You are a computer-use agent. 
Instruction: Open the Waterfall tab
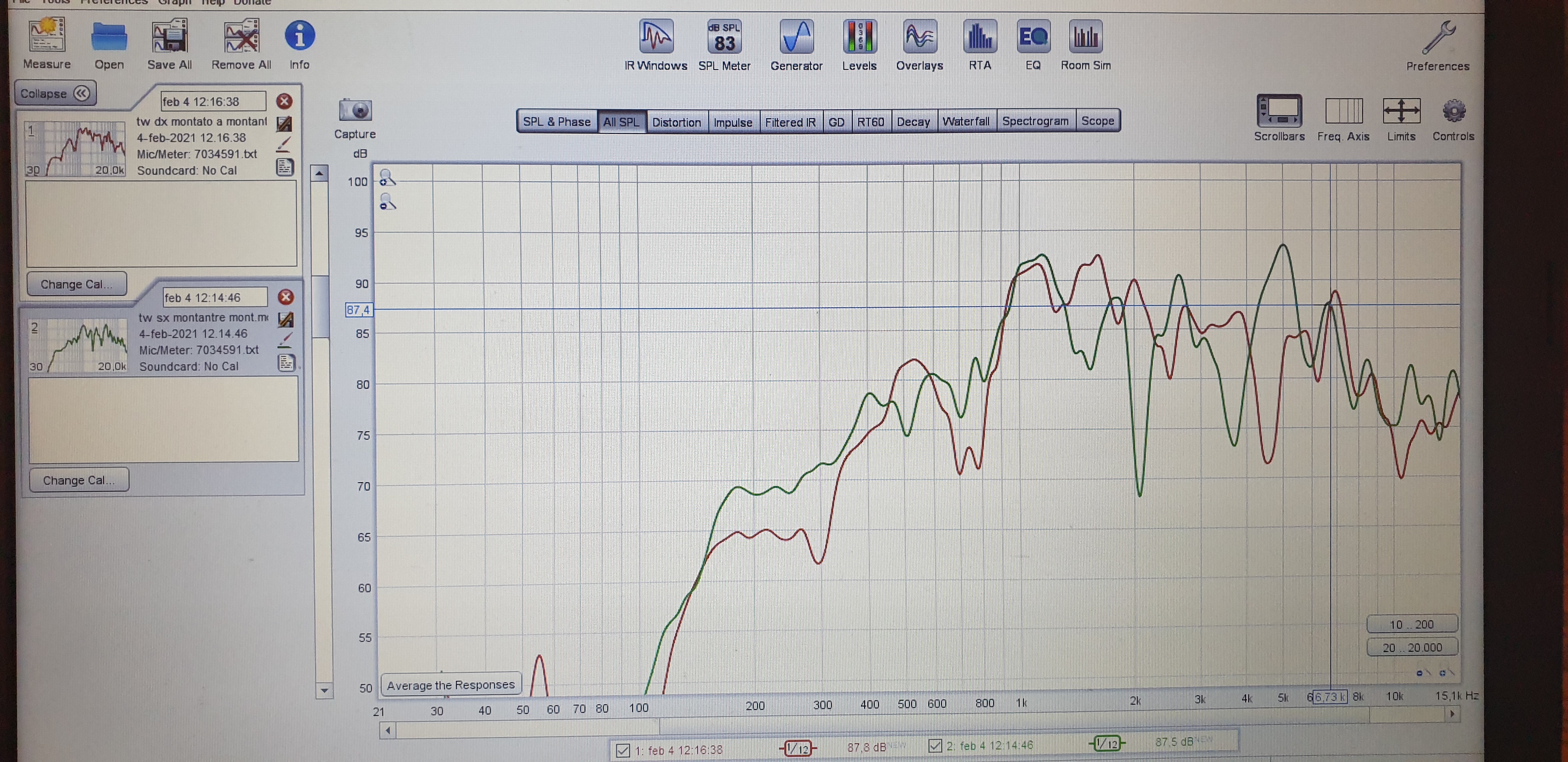click(966, 121)
